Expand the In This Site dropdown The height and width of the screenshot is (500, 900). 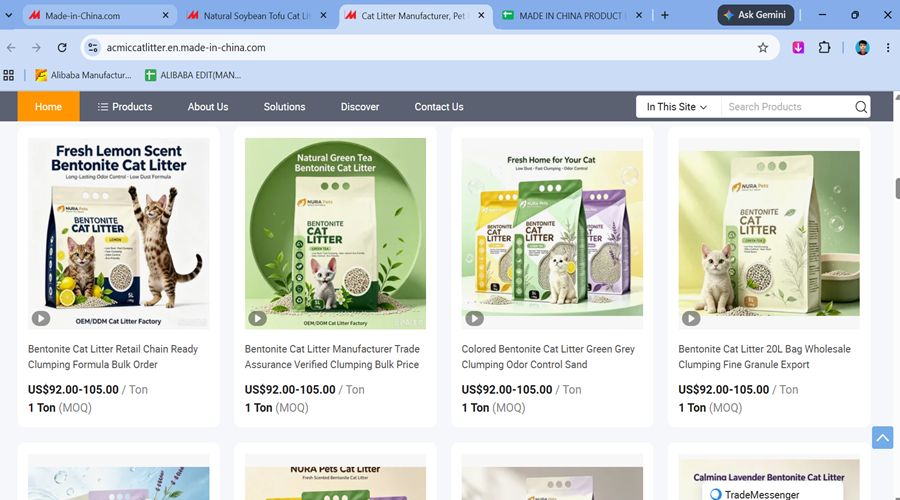(677, 107)
